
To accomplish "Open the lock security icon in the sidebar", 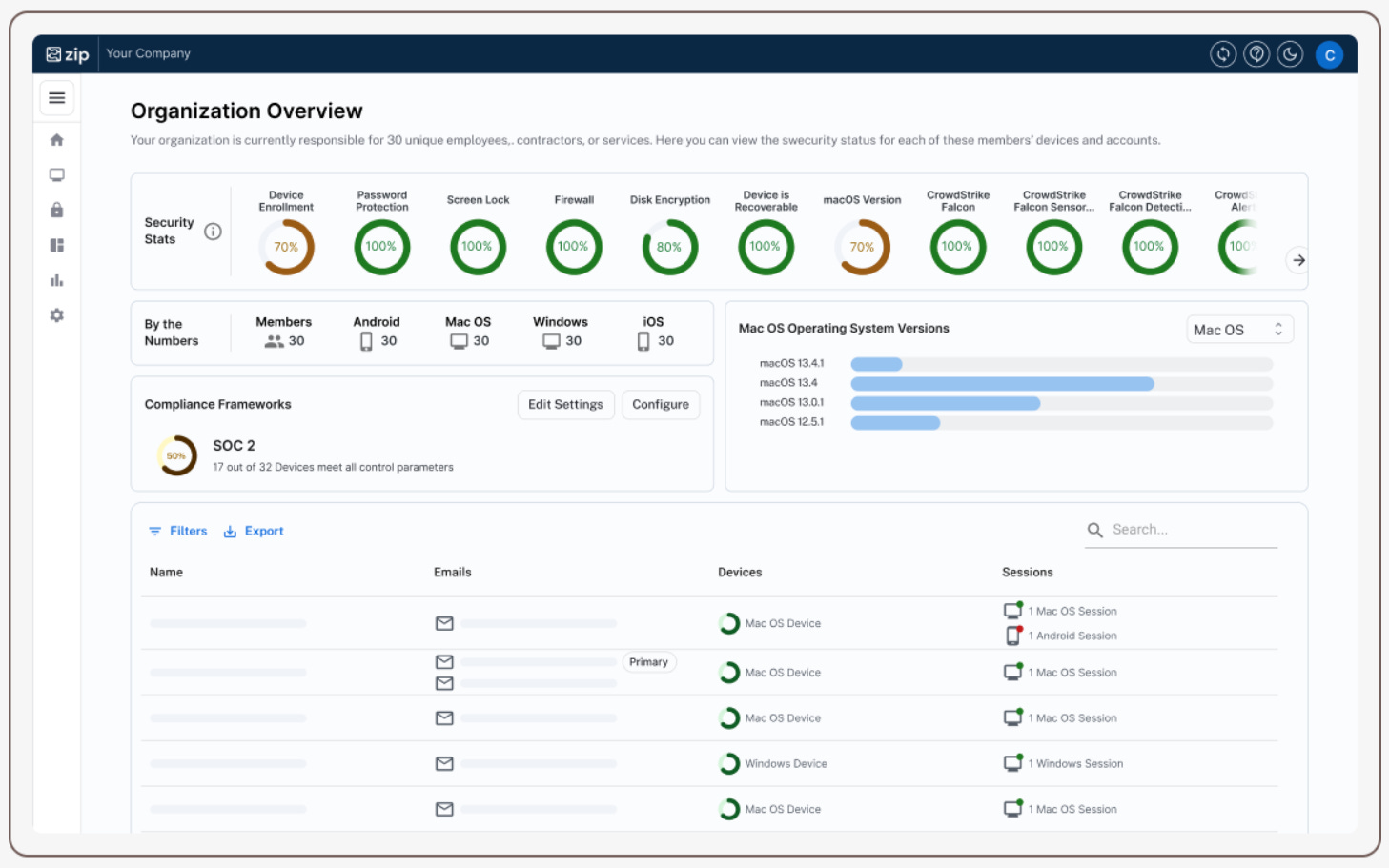I will (57, 210).
